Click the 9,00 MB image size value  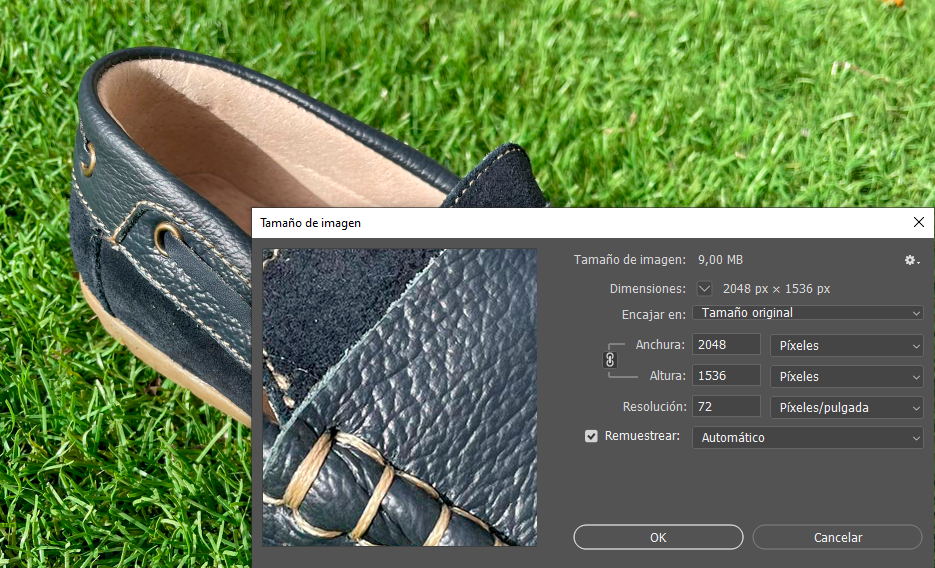720,260
